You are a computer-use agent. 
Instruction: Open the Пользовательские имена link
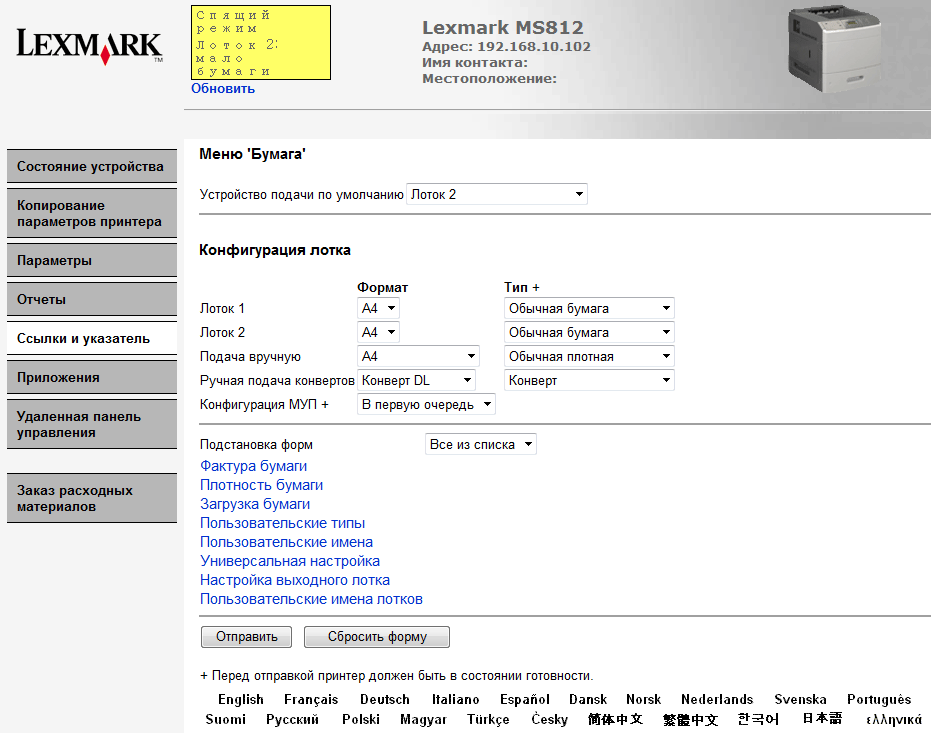pyautogui.click(x=286, y=542)
